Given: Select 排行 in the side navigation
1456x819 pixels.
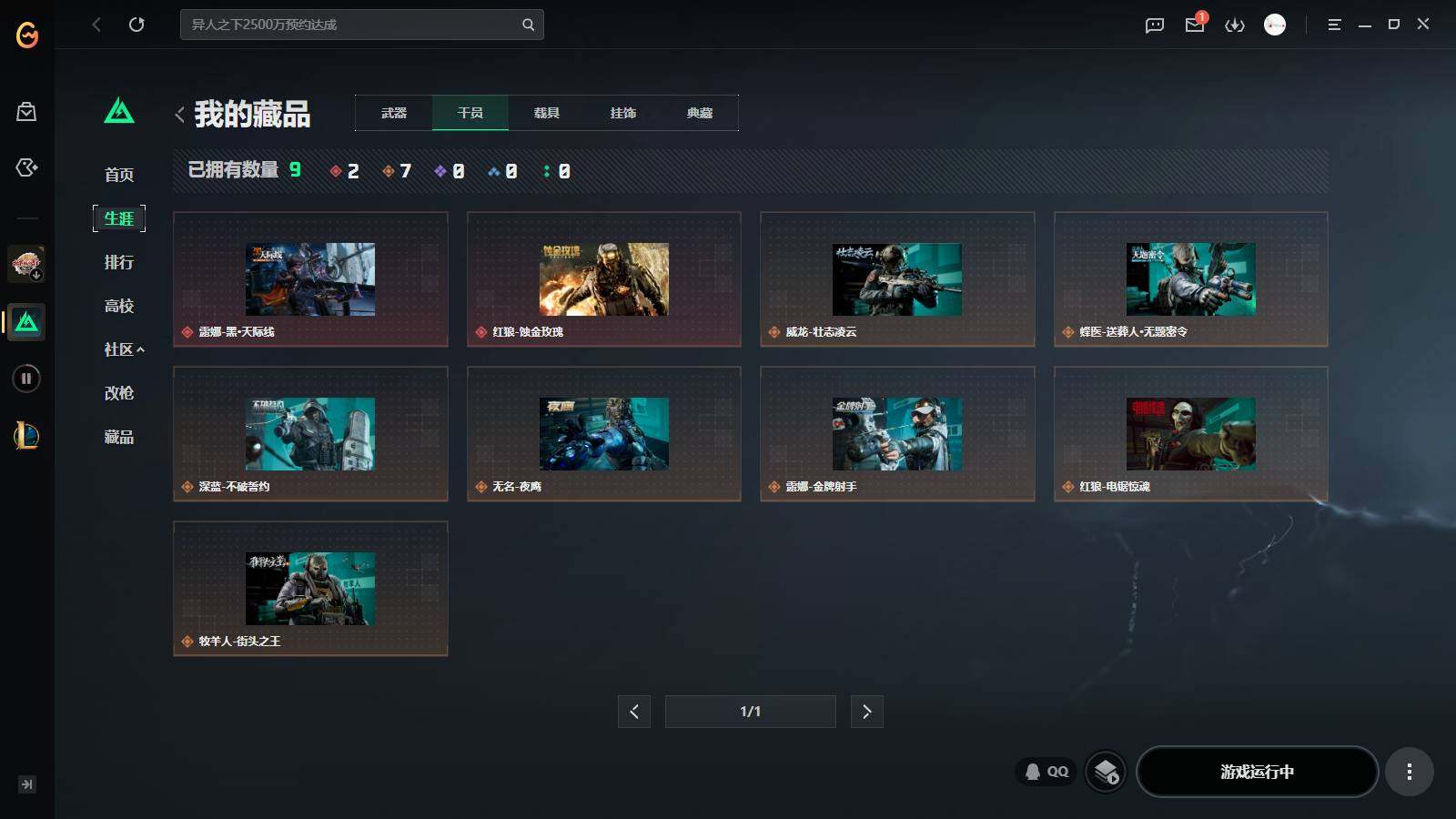Looking at the screenshot, I should [119, 262].
